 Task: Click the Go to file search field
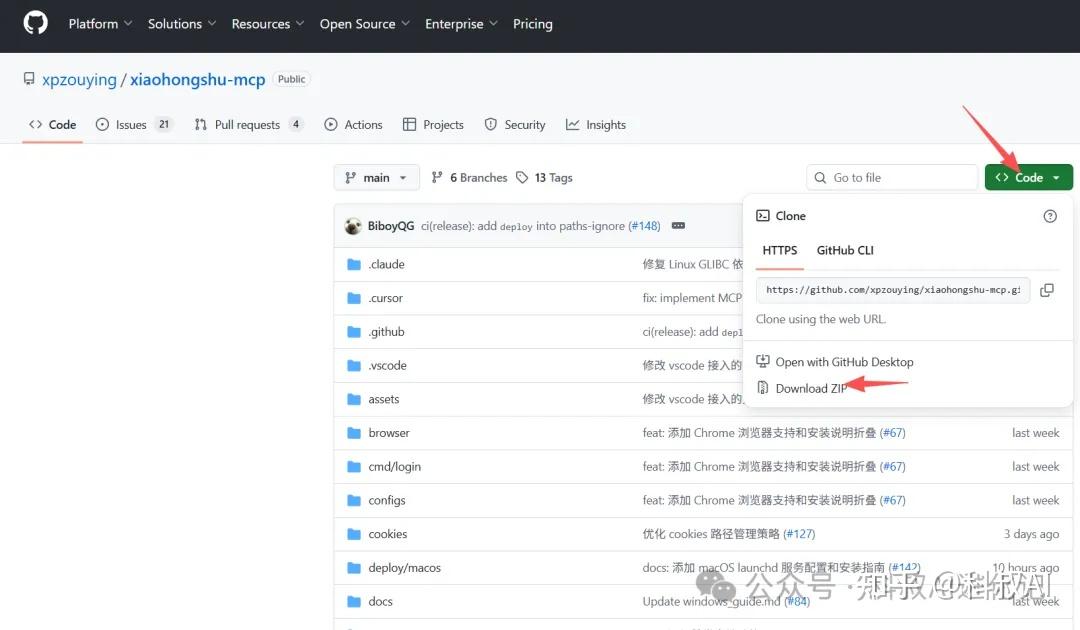892,178
